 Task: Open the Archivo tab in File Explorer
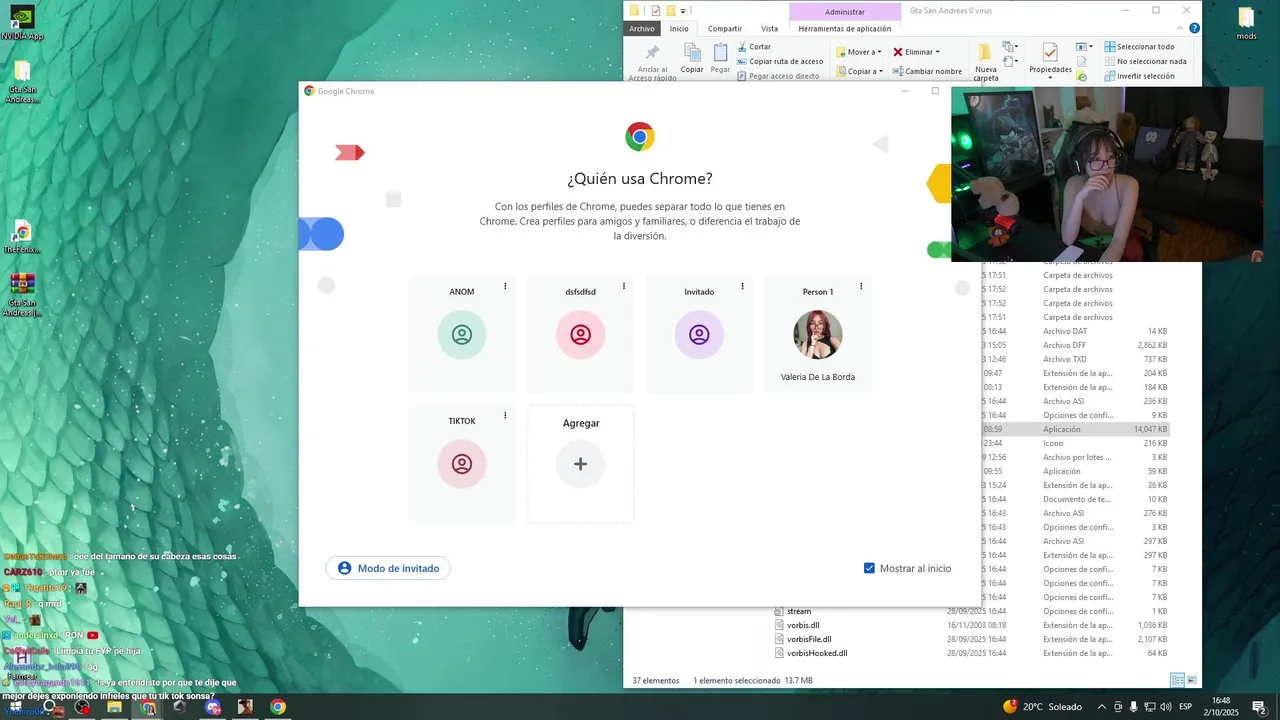[x=641, y=29]
